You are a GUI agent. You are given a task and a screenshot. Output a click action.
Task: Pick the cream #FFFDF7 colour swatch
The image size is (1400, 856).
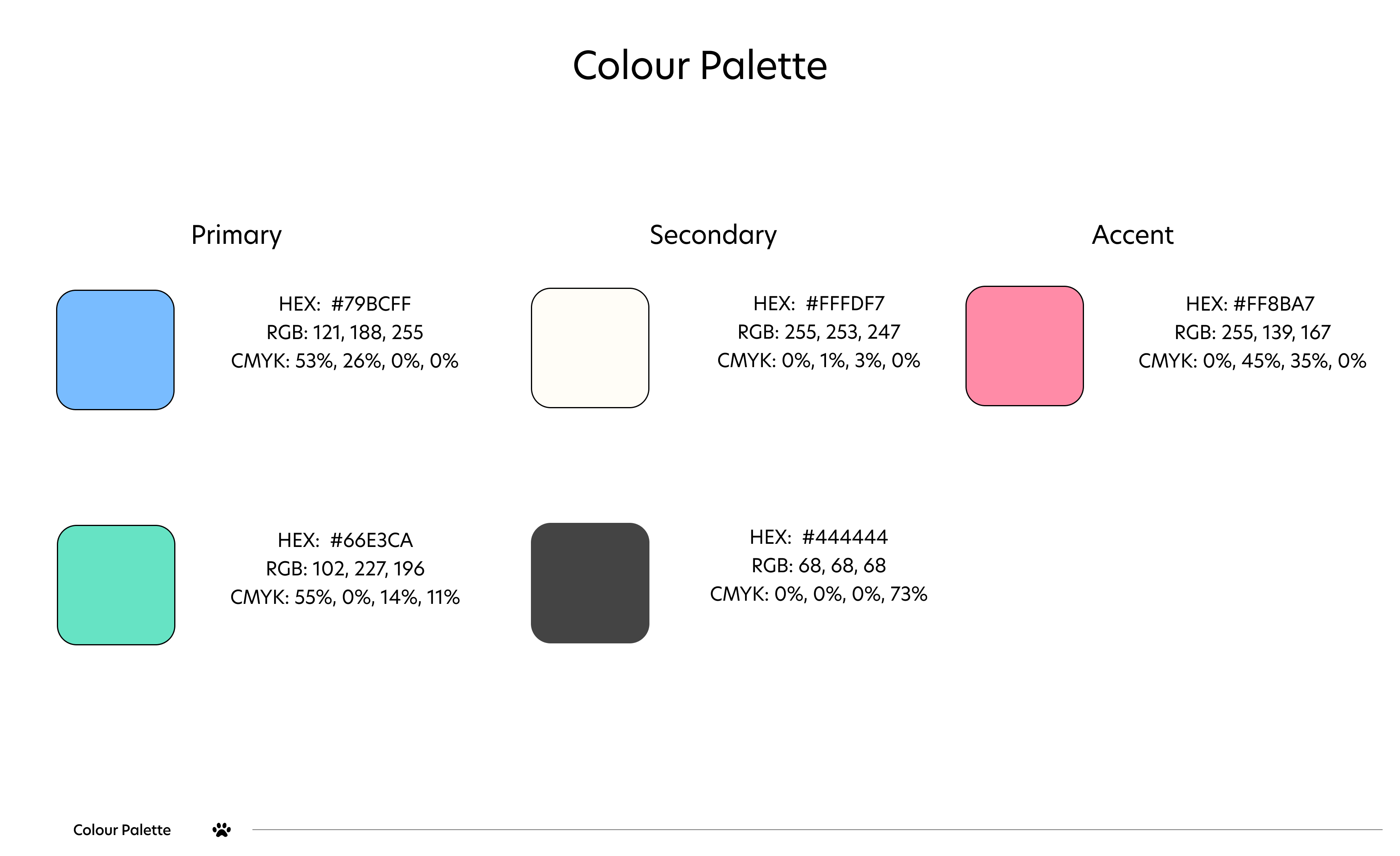tap(590, 348)
